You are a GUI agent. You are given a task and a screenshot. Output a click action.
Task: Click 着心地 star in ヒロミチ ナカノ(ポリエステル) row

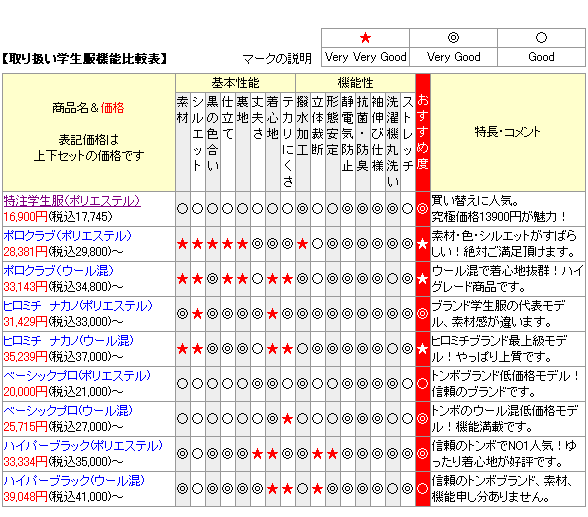pyautogui.click(x=273, y=314)
